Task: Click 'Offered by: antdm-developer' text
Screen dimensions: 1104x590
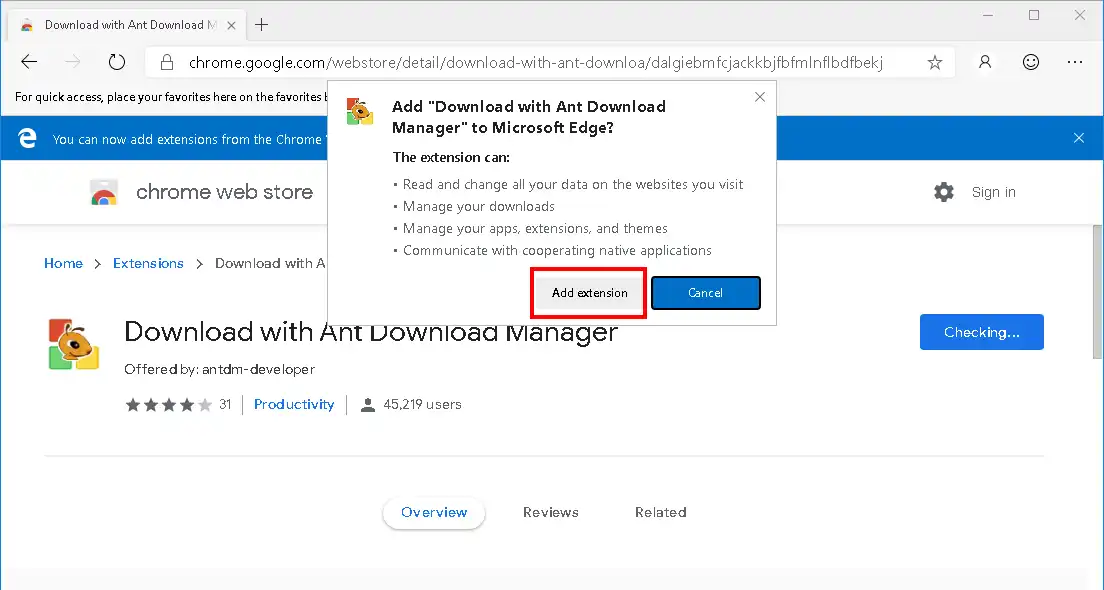Action: 219,369
